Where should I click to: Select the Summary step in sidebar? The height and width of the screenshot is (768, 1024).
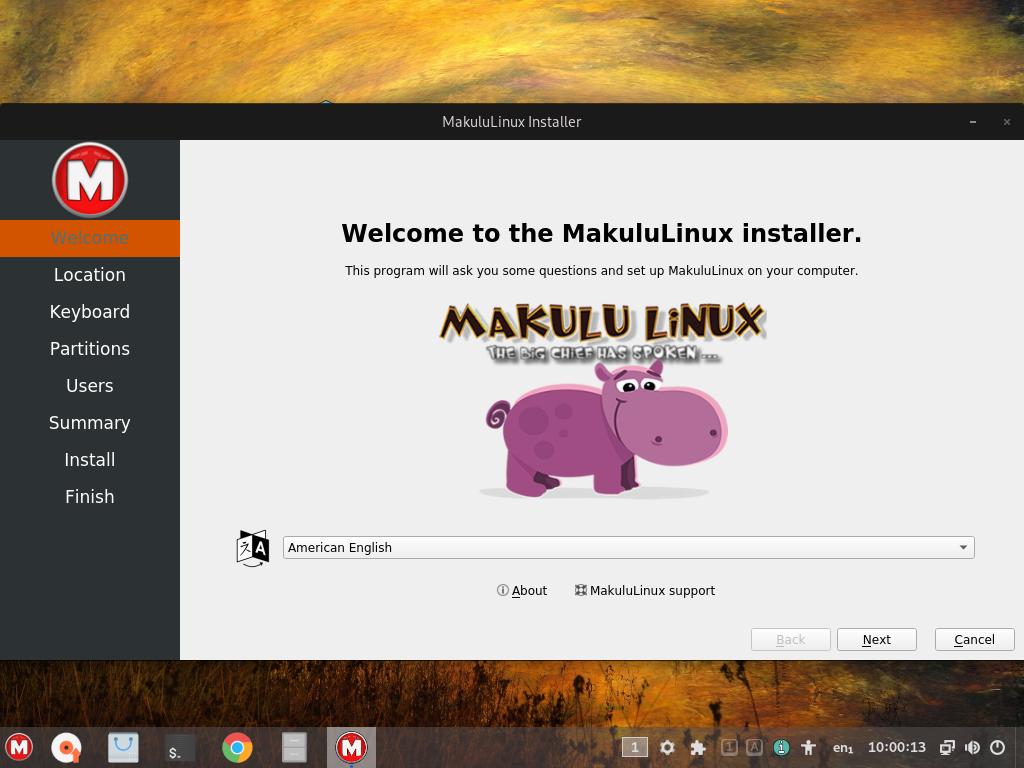click(89, 423)
